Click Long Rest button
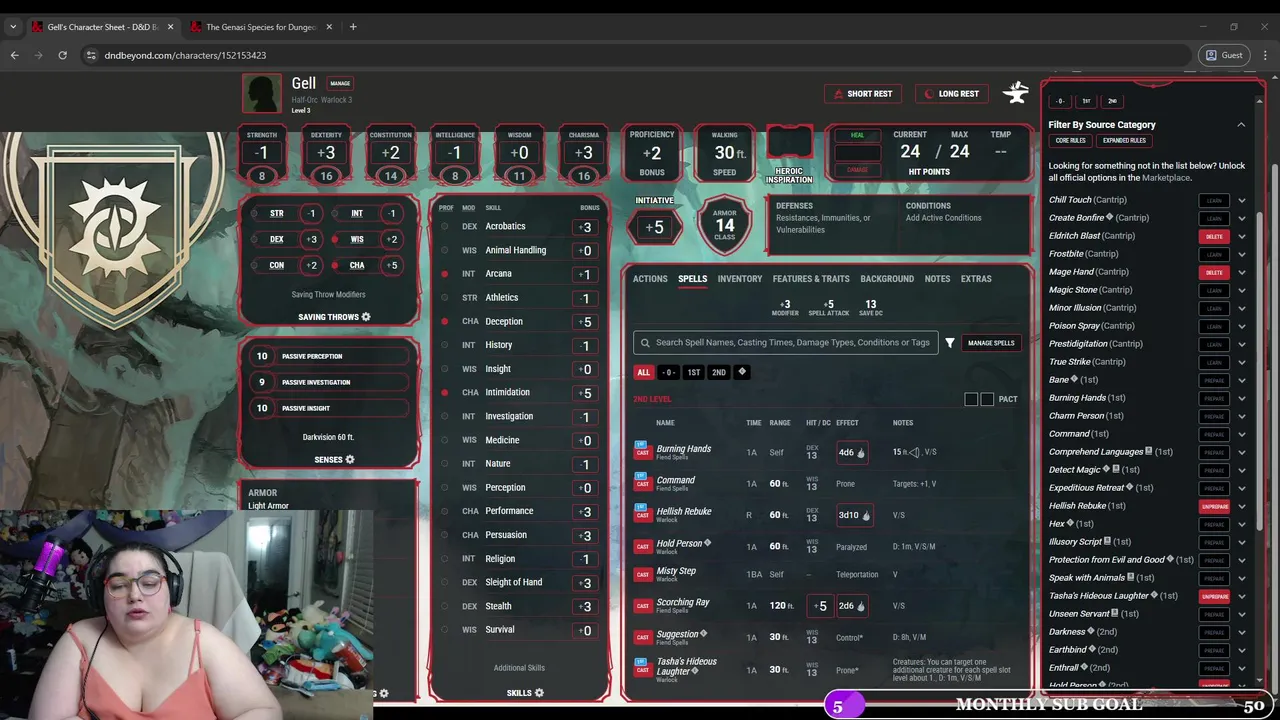 [950, 94]
